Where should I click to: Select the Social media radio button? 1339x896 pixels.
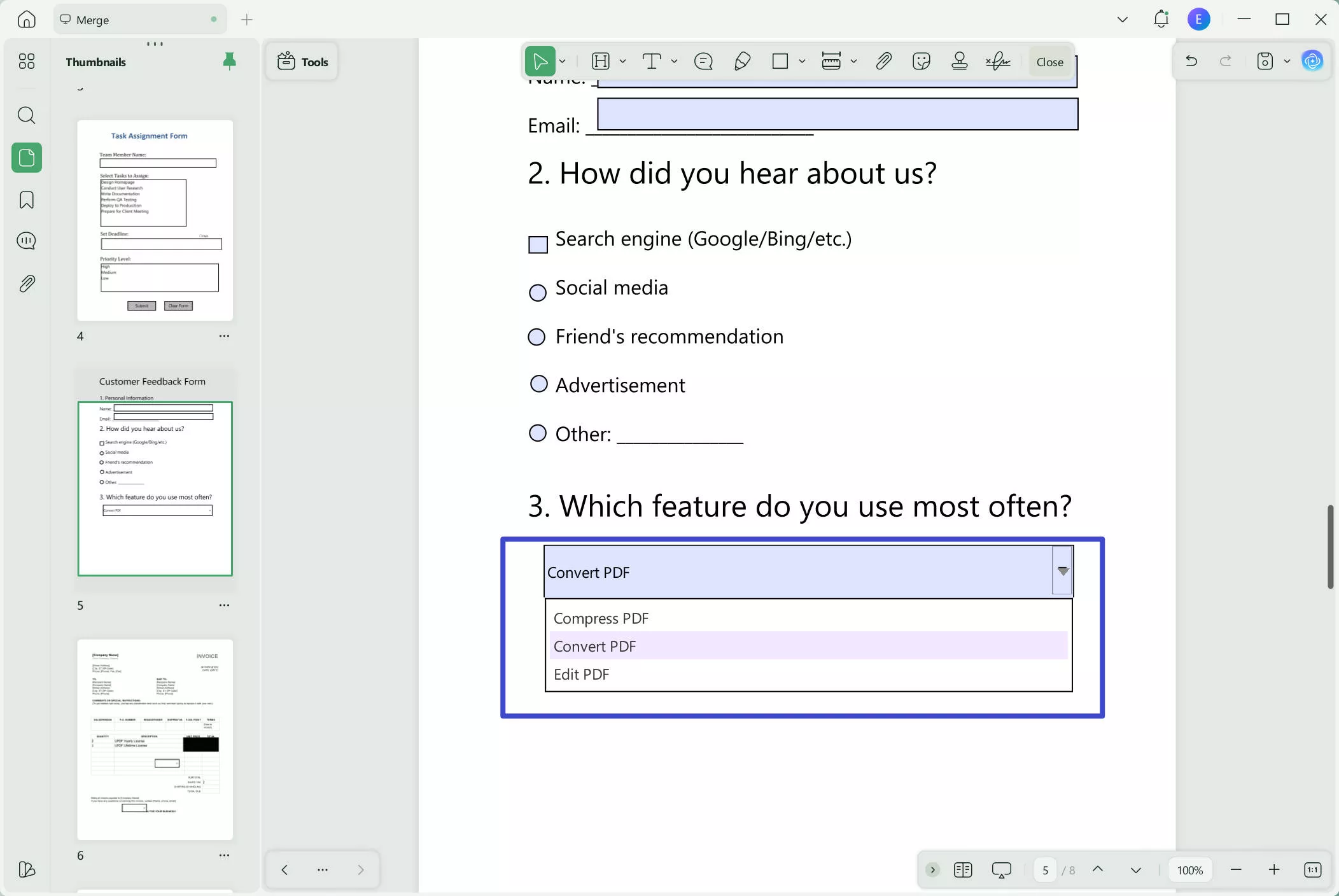(x=537, y=292)
